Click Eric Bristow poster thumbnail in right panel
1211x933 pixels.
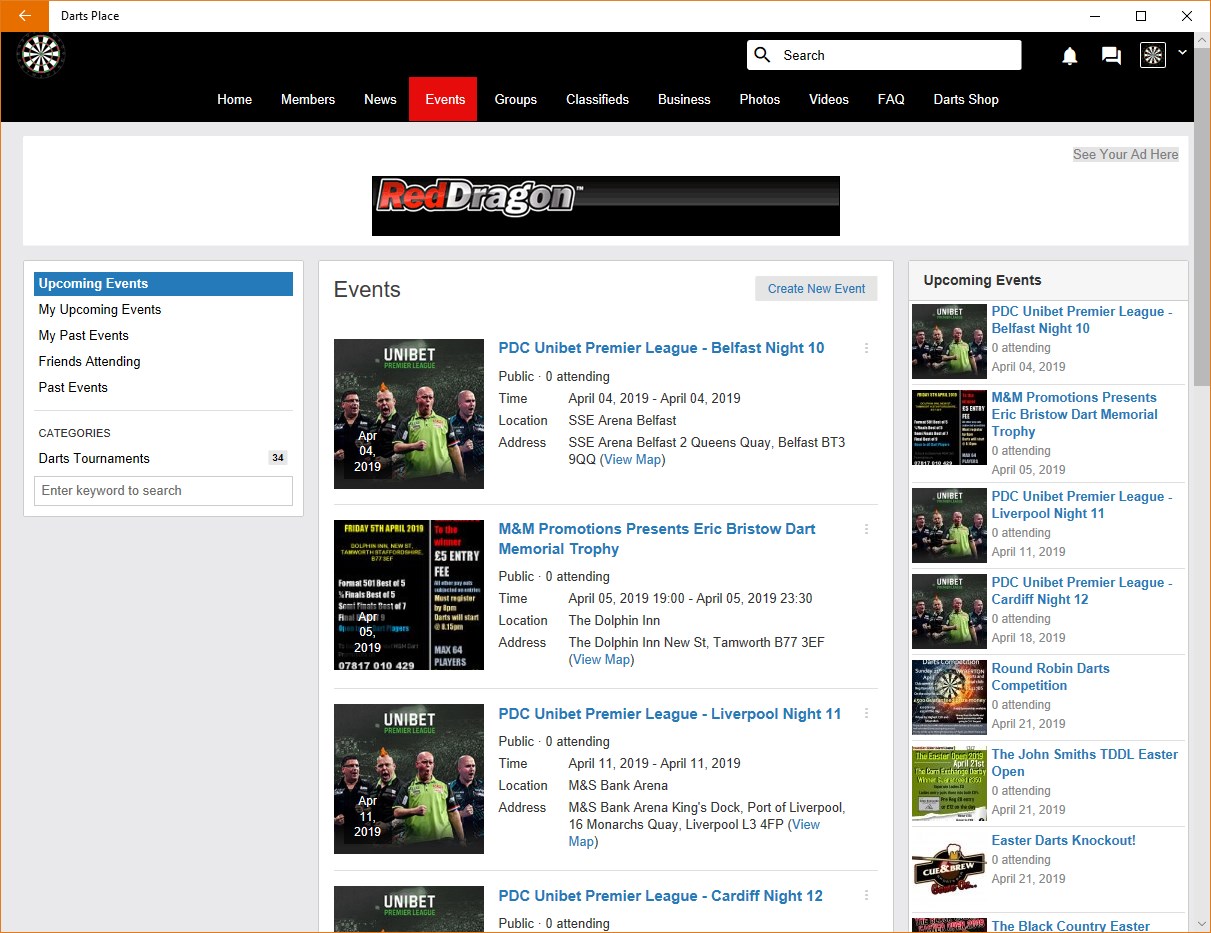pyautogui.click(x=949, y=428)
